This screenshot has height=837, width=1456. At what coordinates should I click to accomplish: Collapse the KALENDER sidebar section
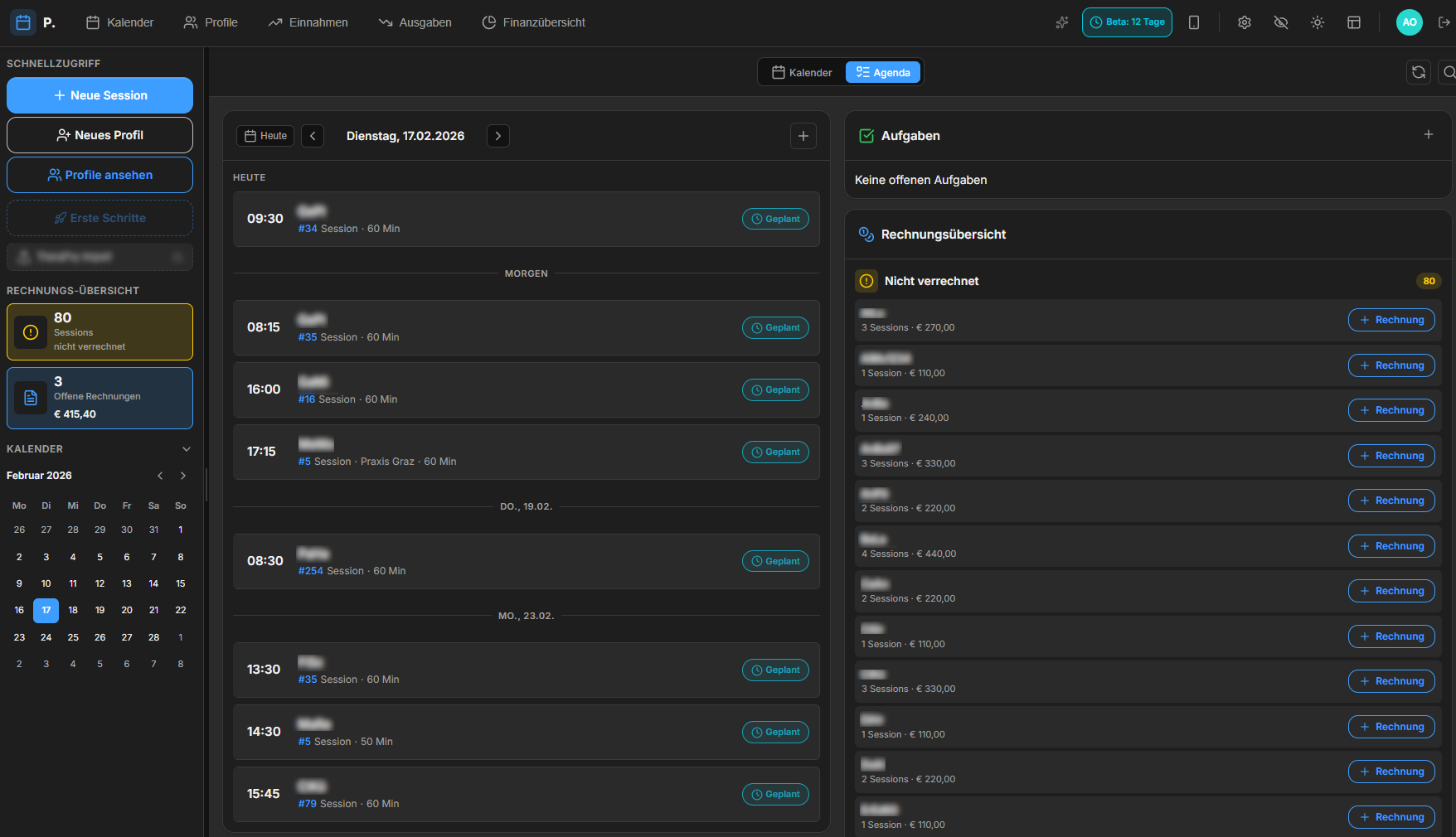(x=186, y=448)
